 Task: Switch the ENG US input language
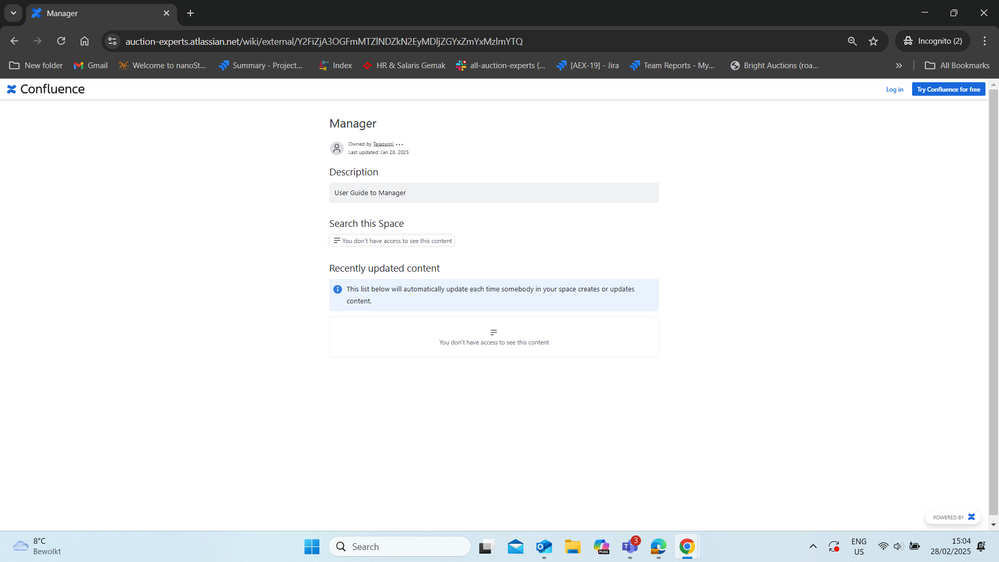(x=859, y=546)
